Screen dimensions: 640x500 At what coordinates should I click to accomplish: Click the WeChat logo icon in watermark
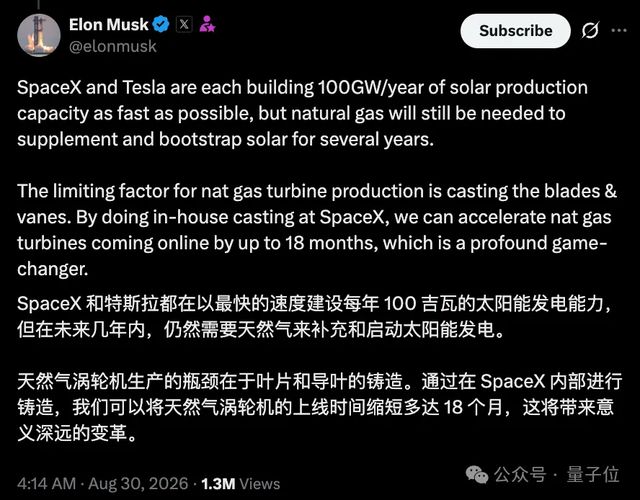click(x=477, y=474)
